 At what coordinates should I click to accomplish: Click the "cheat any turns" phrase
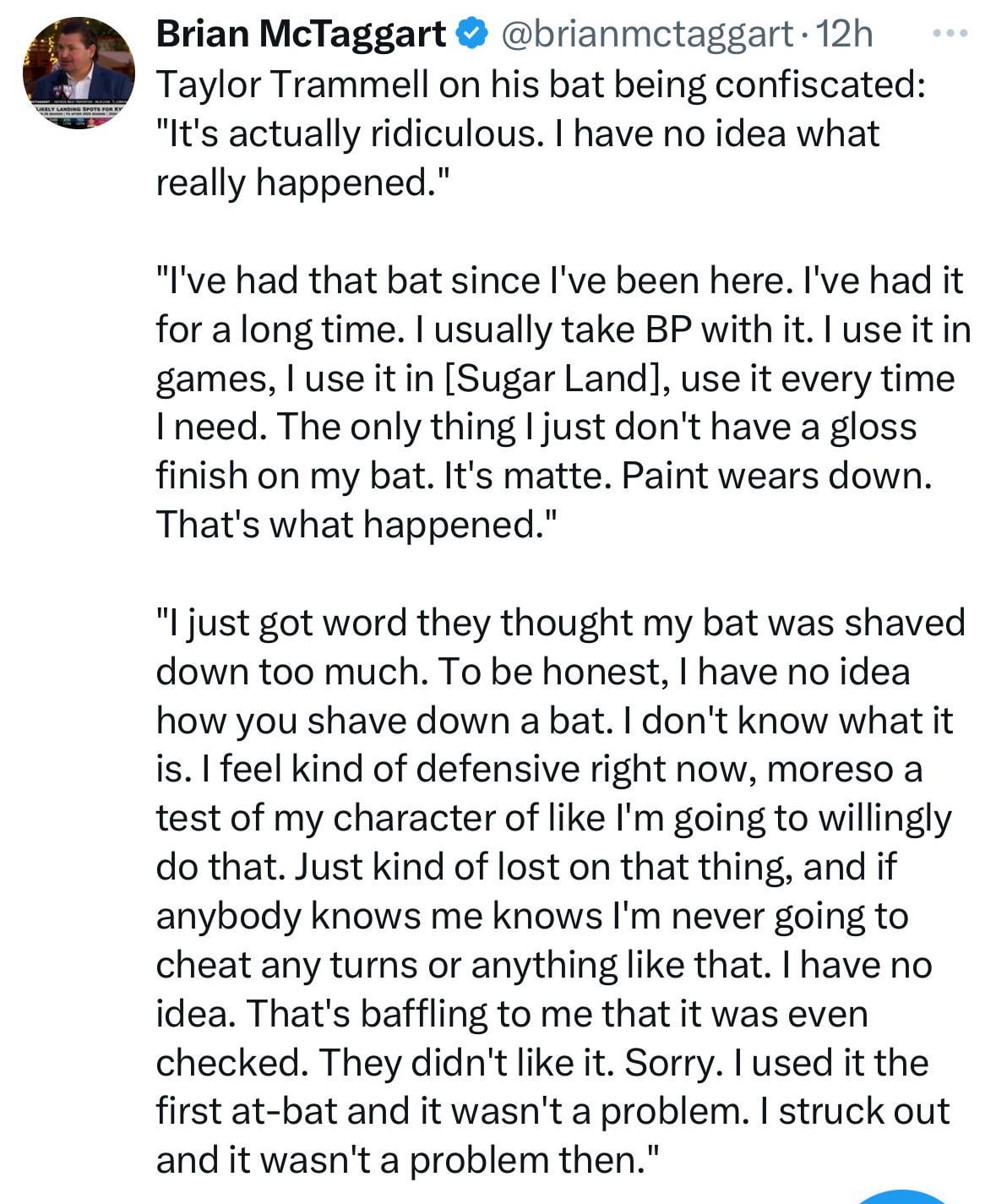click(287, 965)
